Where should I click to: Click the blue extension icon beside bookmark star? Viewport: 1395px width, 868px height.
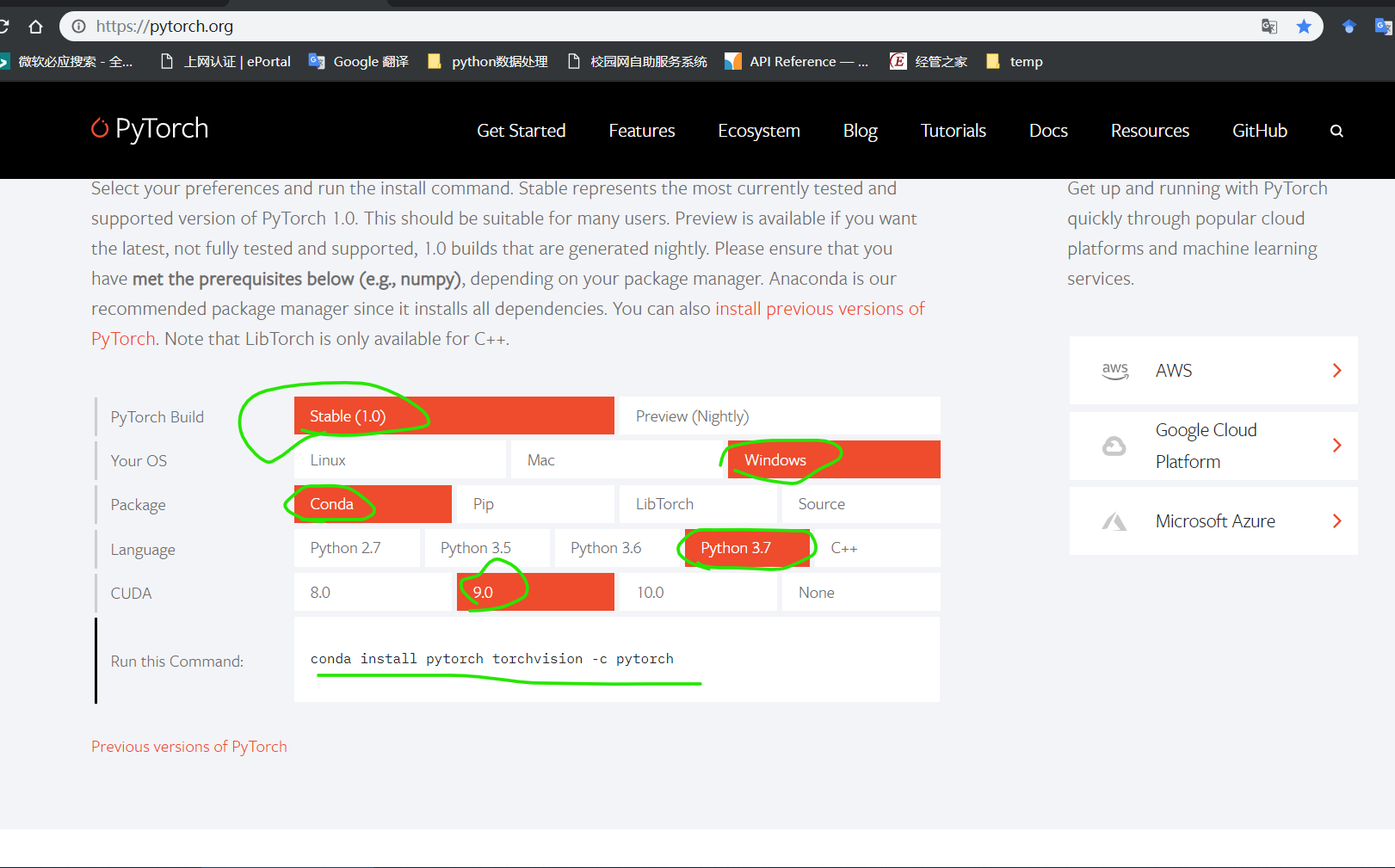[1349, 27]
